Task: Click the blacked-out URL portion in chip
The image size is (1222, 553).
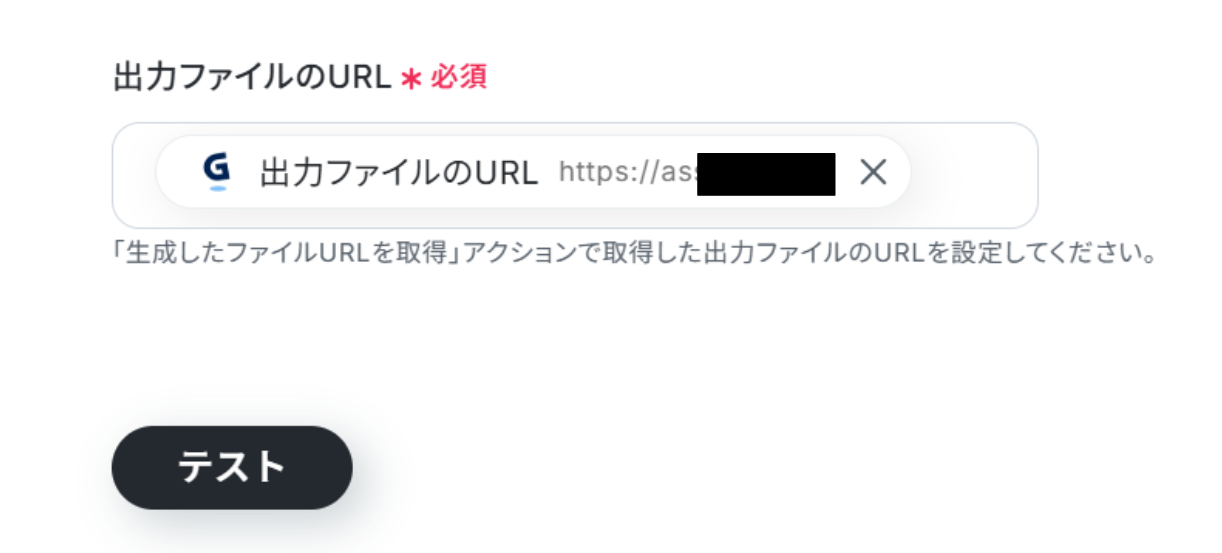Action: (766, 174)
